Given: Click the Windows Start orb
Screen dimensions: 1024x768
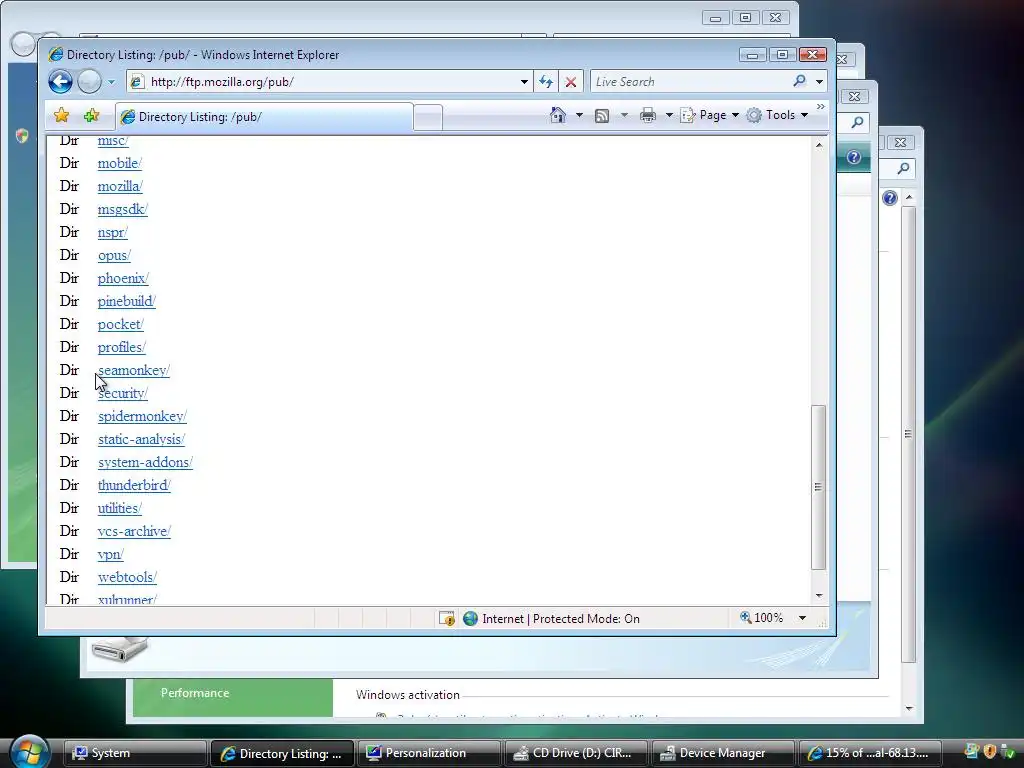Looking at the screenshot, I should pyautogui.click(x=29, y=751).
